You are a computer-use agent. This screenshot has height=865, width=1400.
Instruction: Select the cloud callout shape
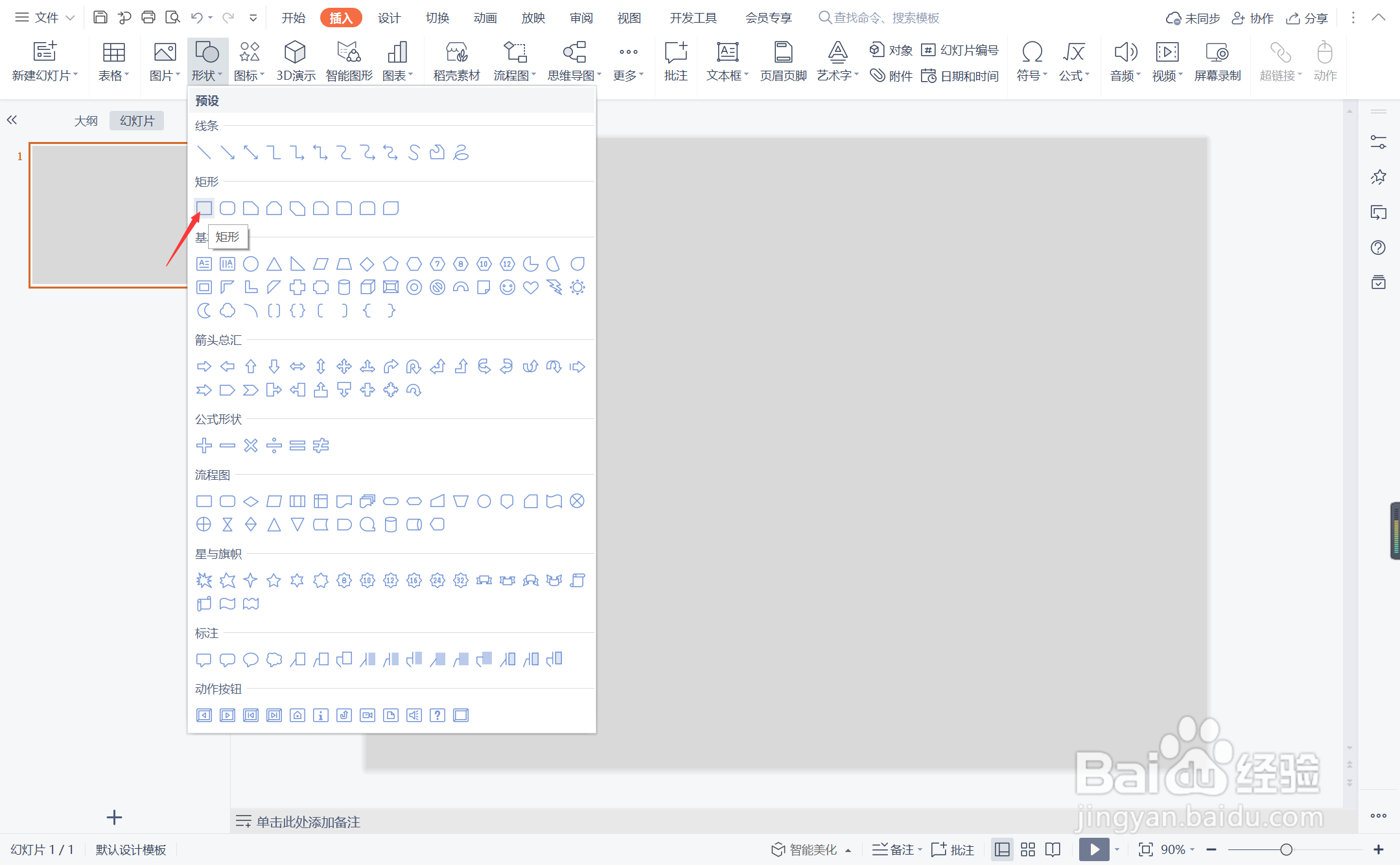pyautogui.click(x=274, y=659)
